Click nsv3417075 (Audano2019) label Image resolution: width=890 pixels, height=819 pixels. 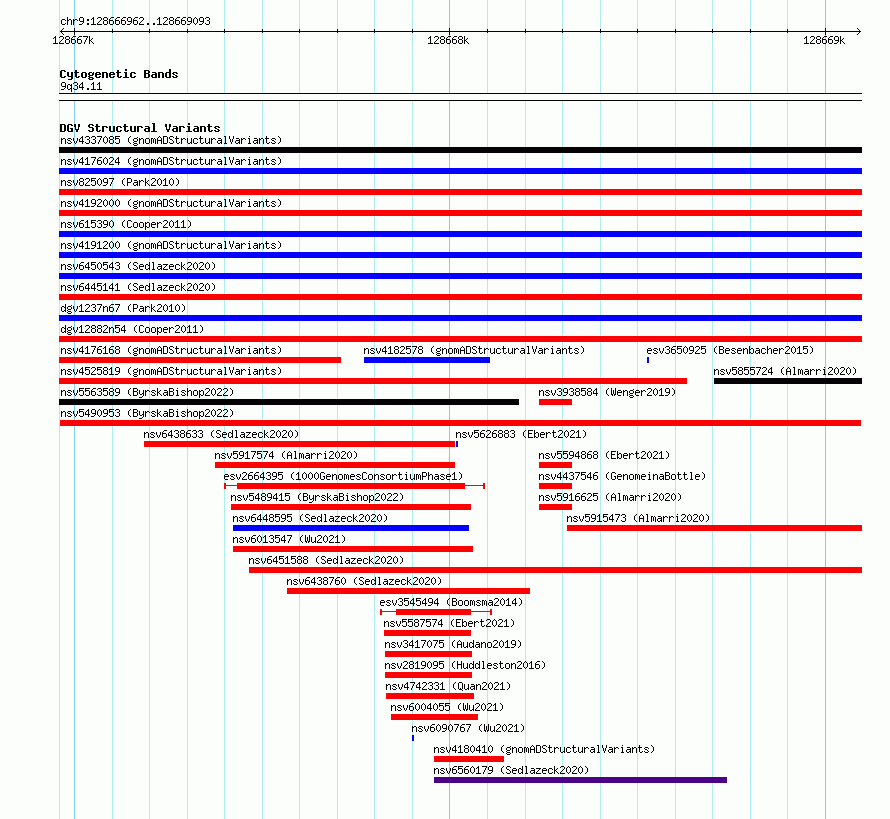coord(453,644)
